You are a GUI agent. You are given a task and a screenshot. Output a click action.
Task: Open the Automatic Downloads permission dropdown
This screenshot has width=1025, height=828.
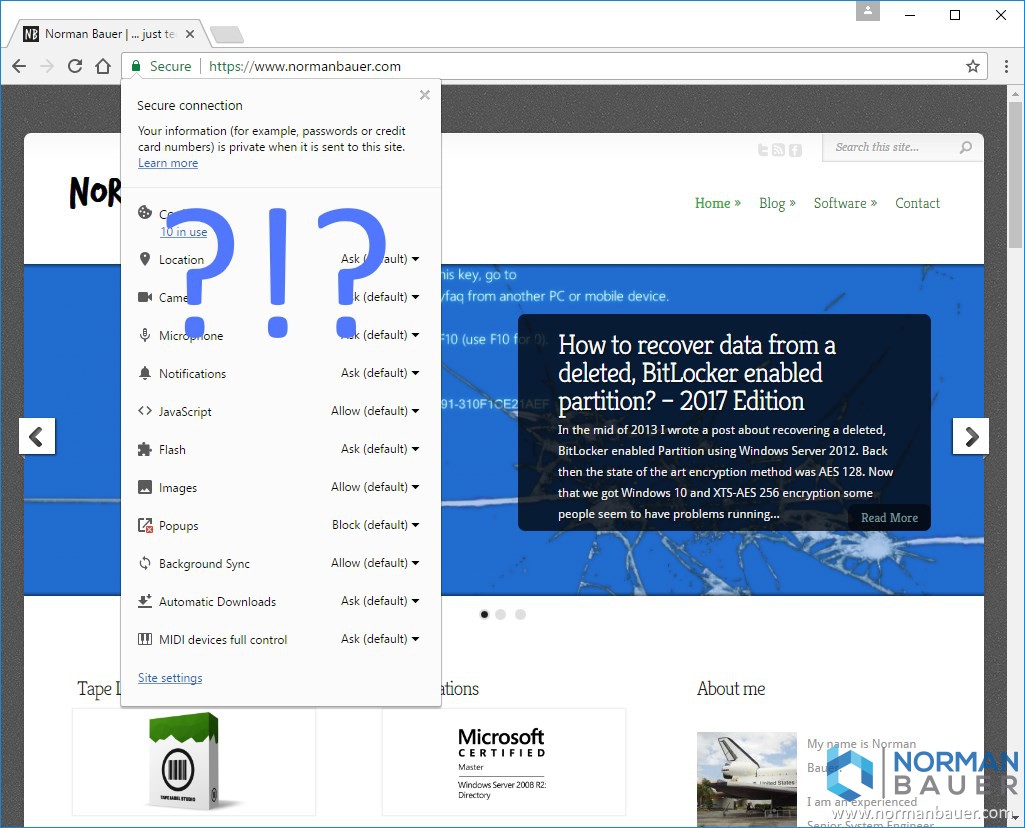pos(380,601)
